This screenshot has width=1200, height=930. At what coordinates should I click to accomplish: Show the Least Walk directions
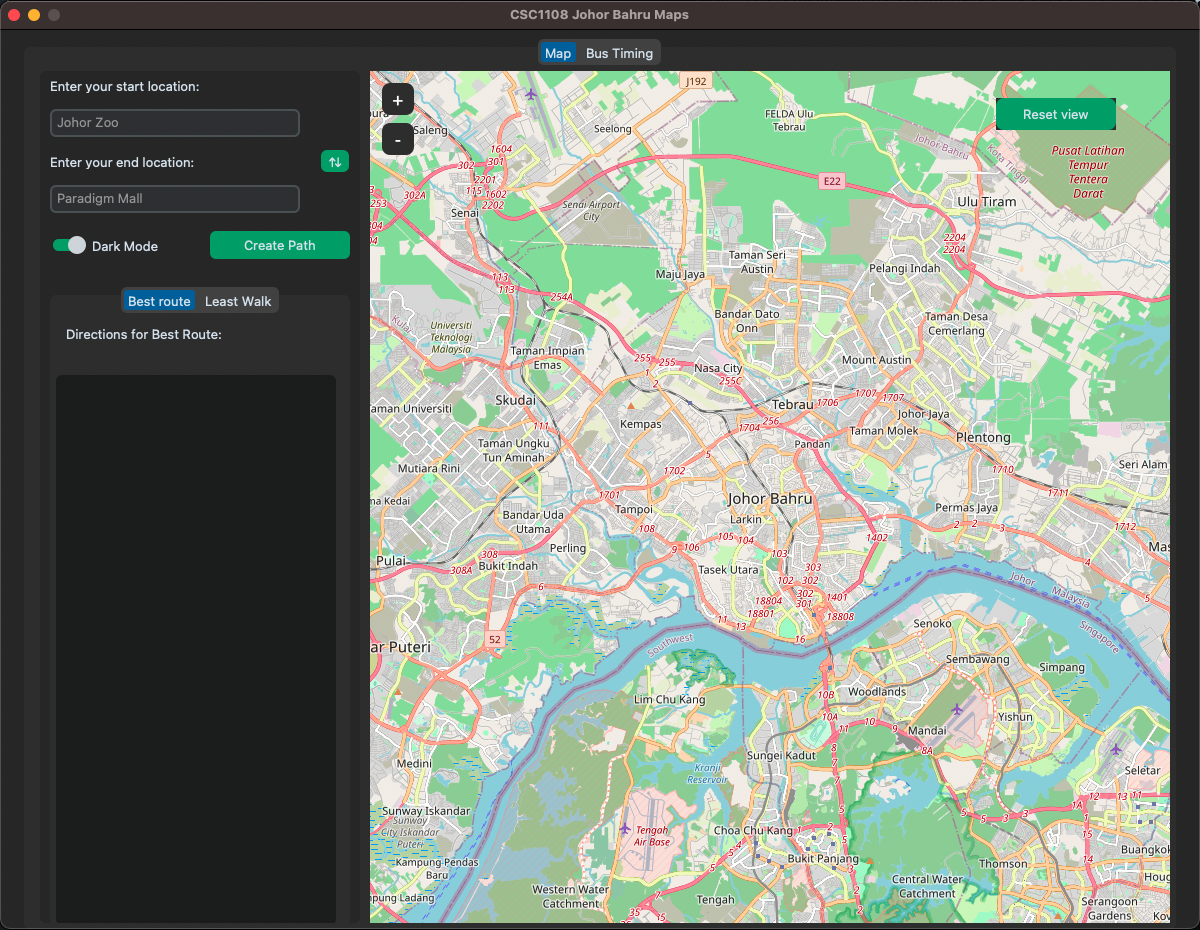(x=238, y=301)
